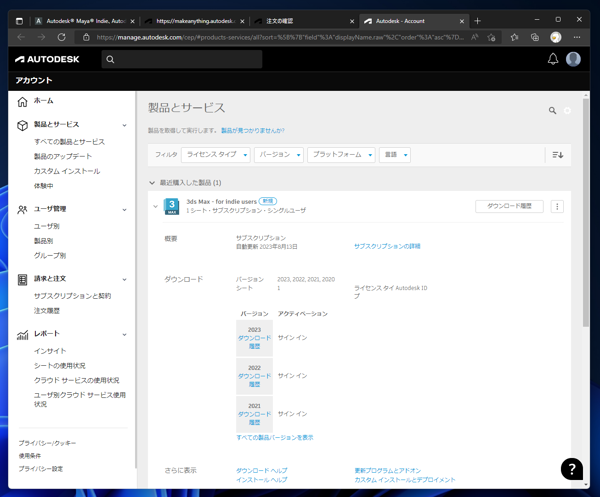Select すべての製品とサービス in sidebar
The image size is (600, 497).
(x=69, y=142)
